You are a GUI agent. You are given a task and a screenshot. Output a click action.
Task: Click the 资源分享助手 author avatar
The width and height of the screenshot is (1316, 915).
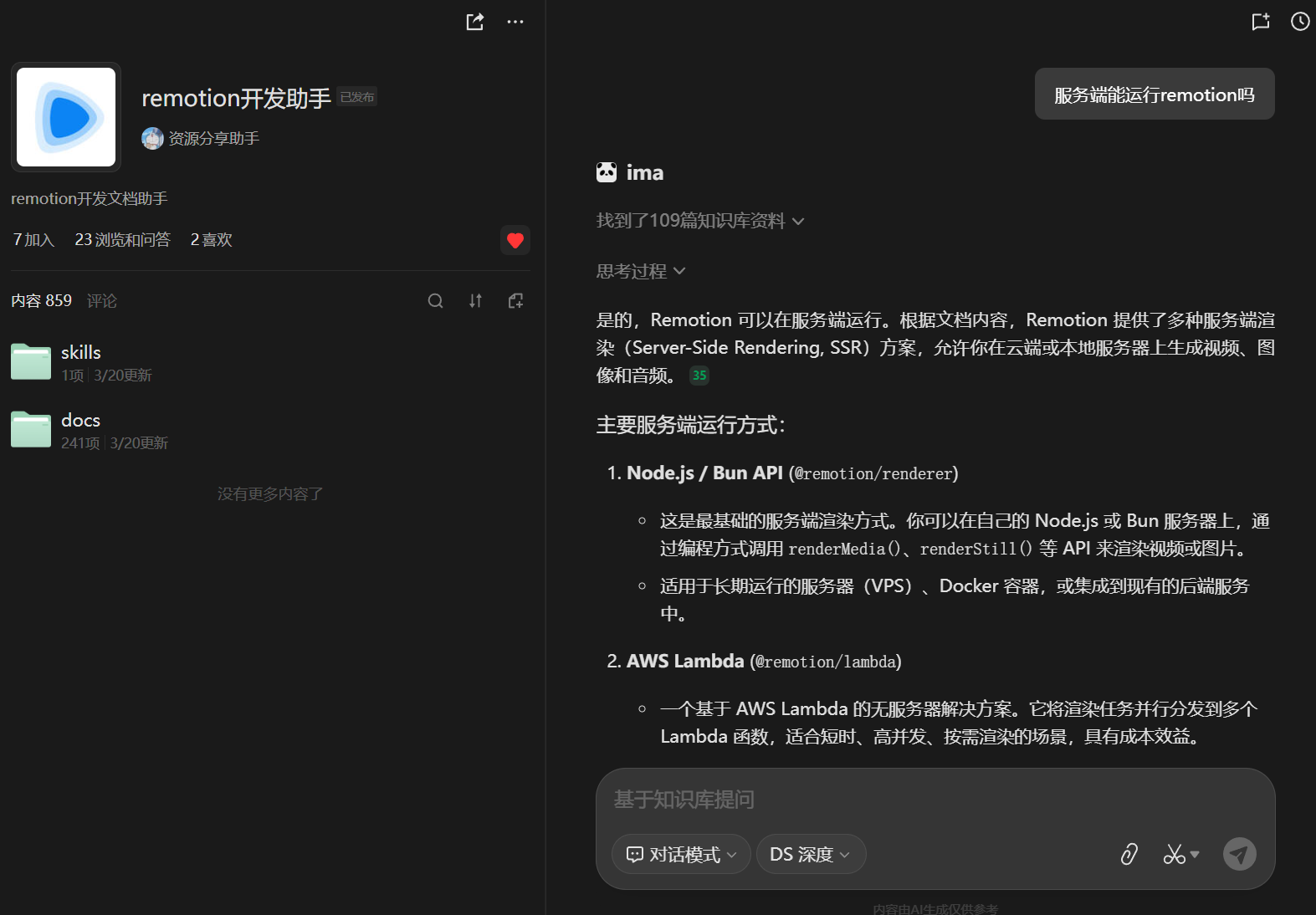click(x=152, y=139)
